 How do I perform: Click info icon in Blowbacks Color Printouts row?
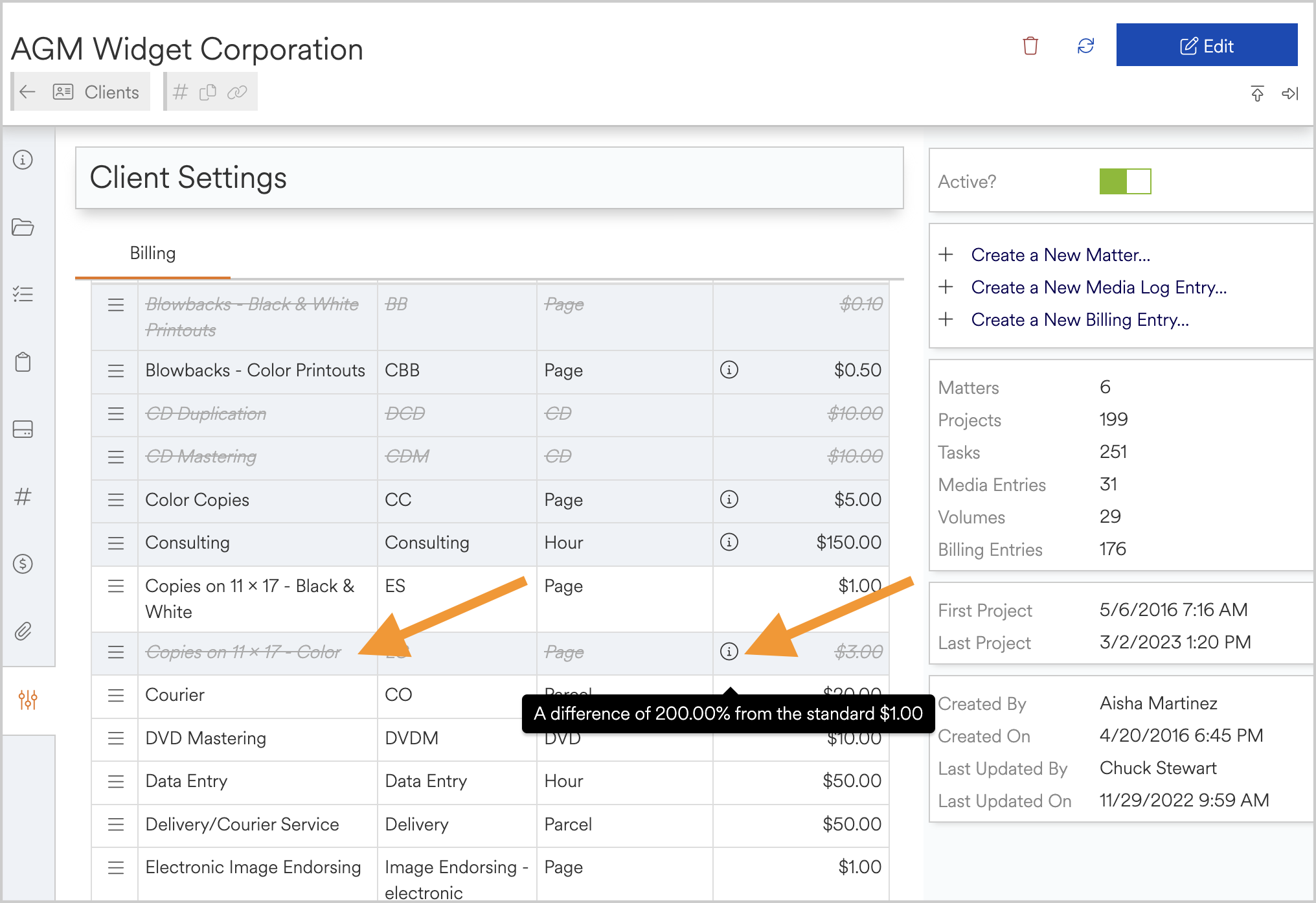pyautogui.click(x=729, y=370)
